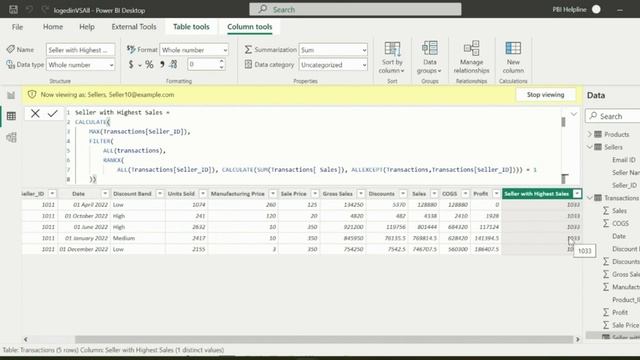Select Date field under Transactions

[x=619, y=236]
